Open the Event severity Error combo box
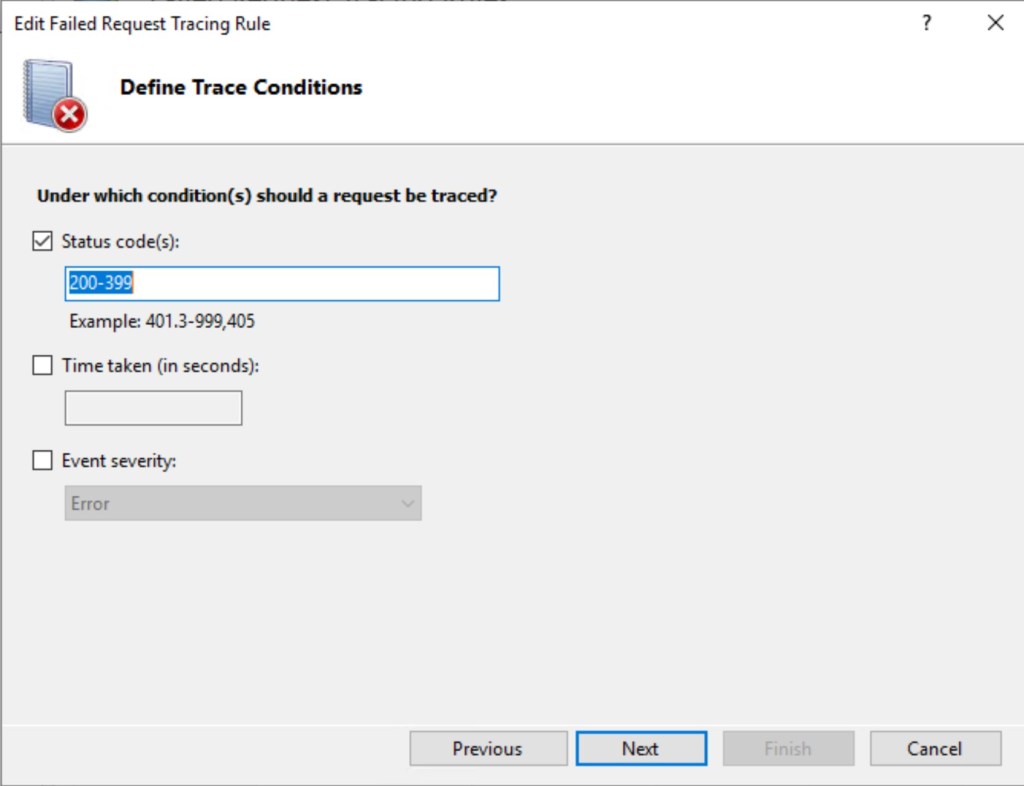Viewport: 1024px width, 786px height. 243,504
